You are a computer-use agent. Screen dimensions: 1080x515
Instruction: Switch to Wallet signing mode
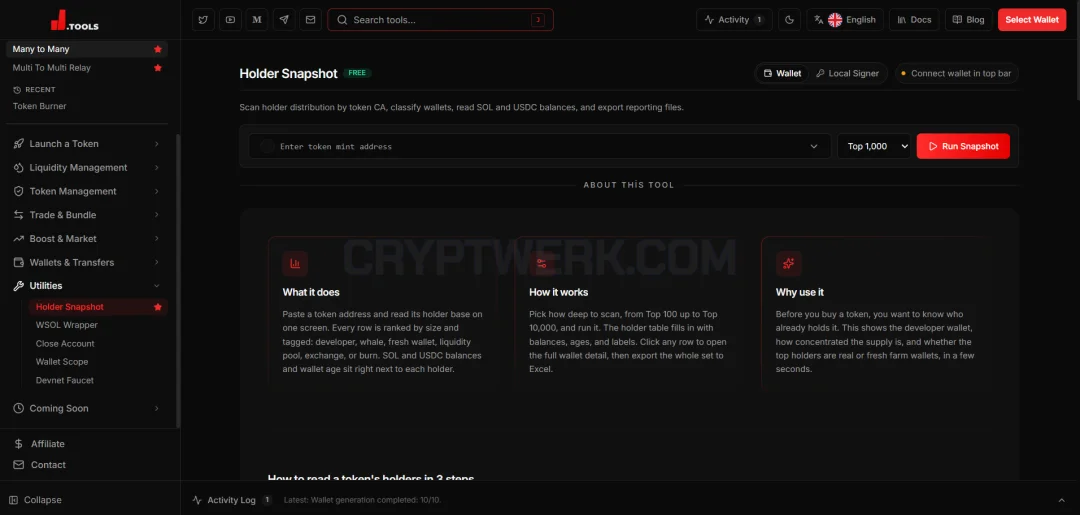782,73
